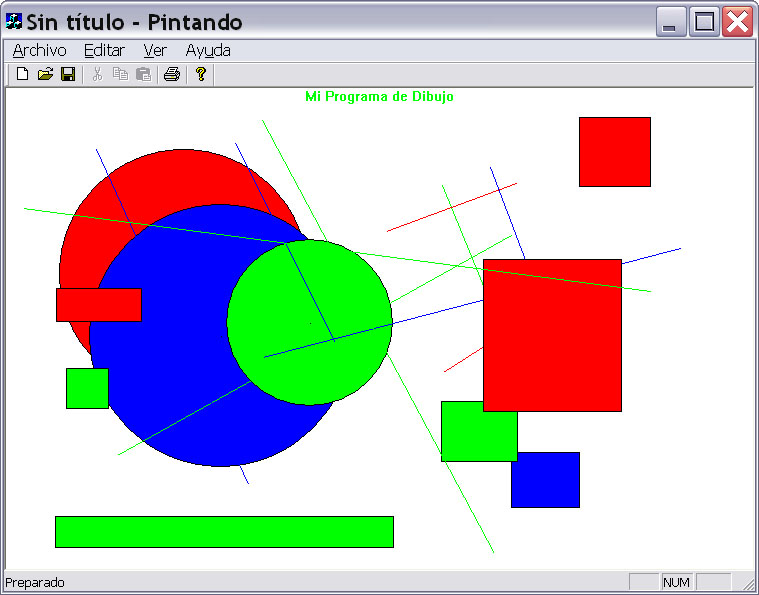Click the green circle on the canvas

click(309, 322)
